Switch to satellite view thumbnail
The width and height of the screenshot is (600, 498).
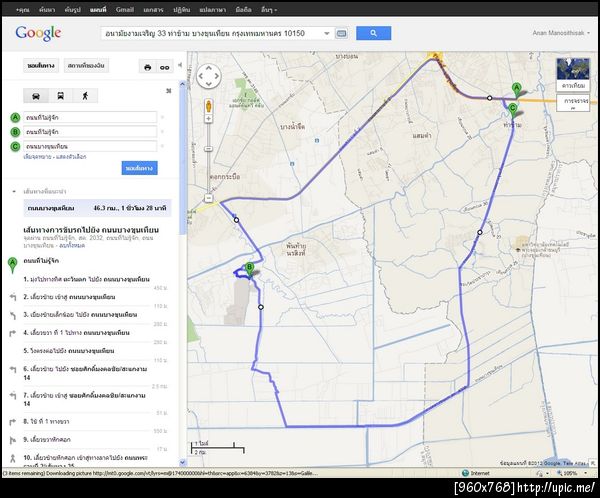pyautogui.click(x=573, y=75)
